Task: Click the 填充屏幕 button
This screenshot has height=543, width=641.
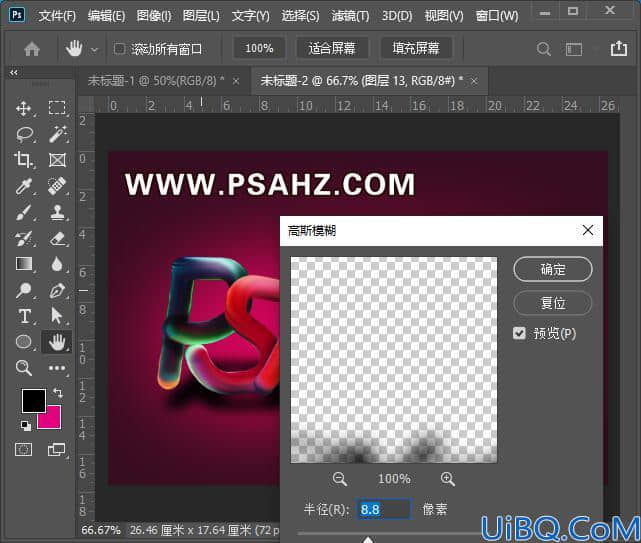Action: [416, 49]
